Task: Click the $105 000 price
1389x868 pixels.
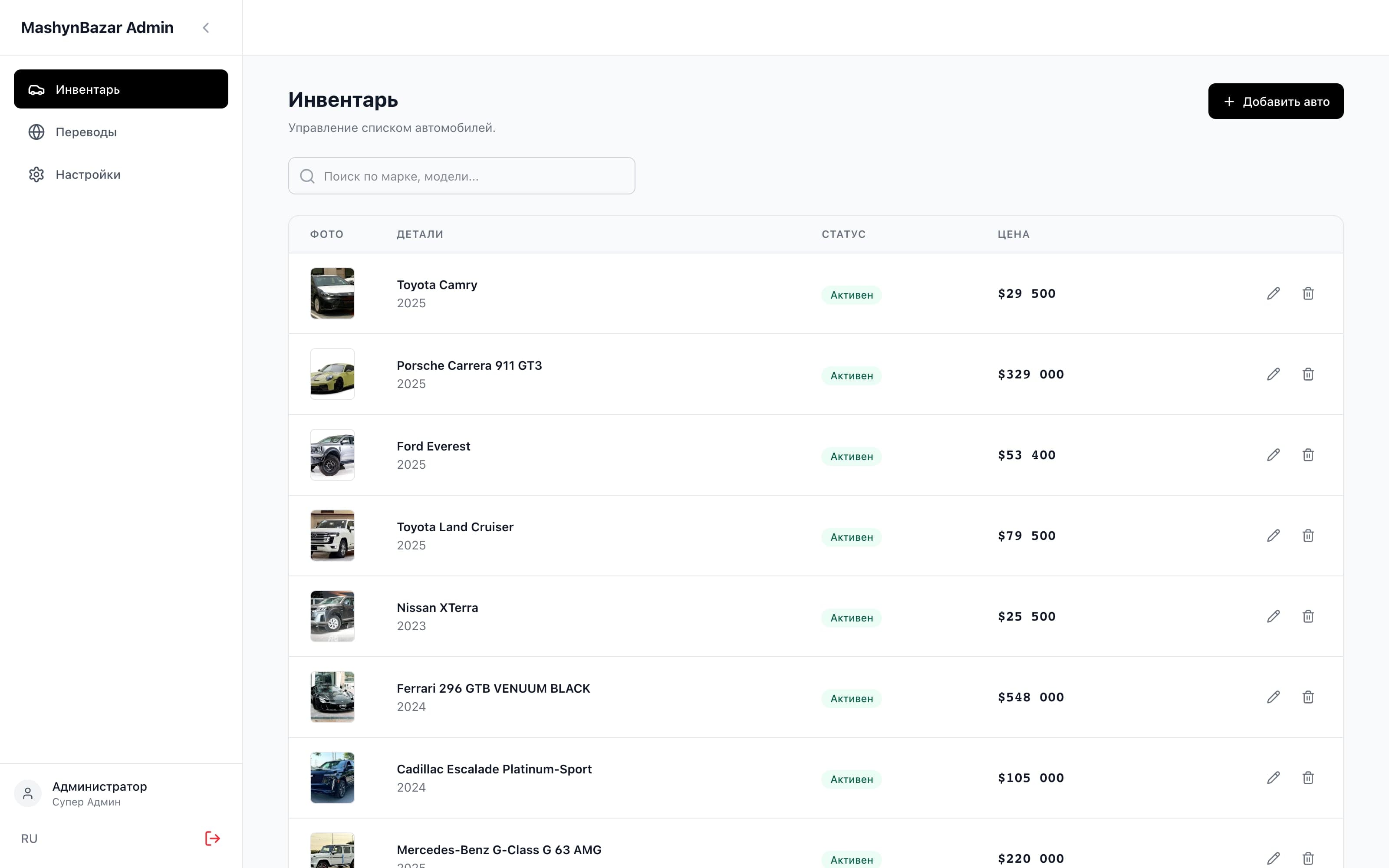Action: point(1031,777)
